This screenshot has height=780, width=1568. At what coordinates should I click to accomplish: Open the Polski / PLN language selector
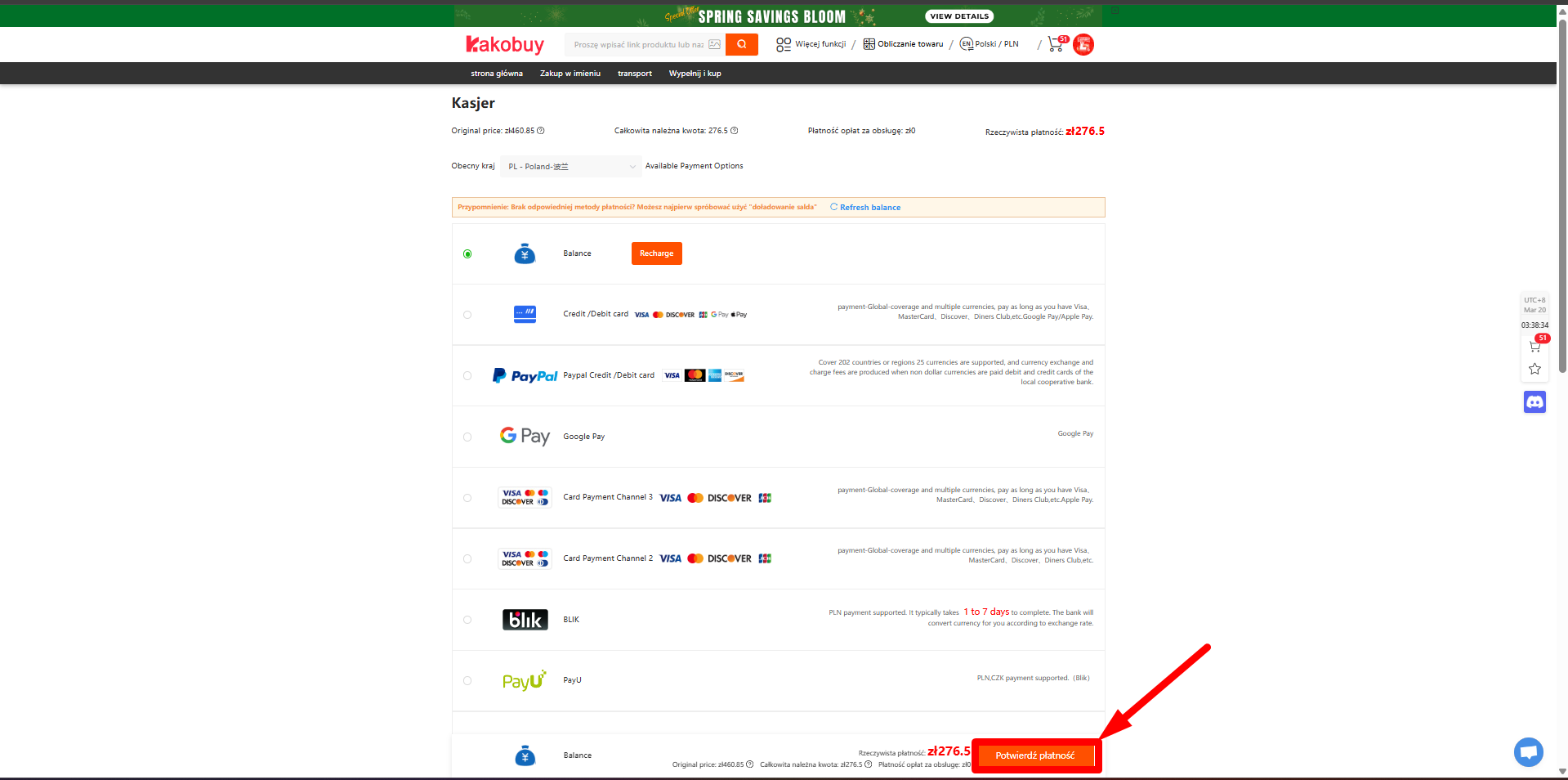click(989, 44)
